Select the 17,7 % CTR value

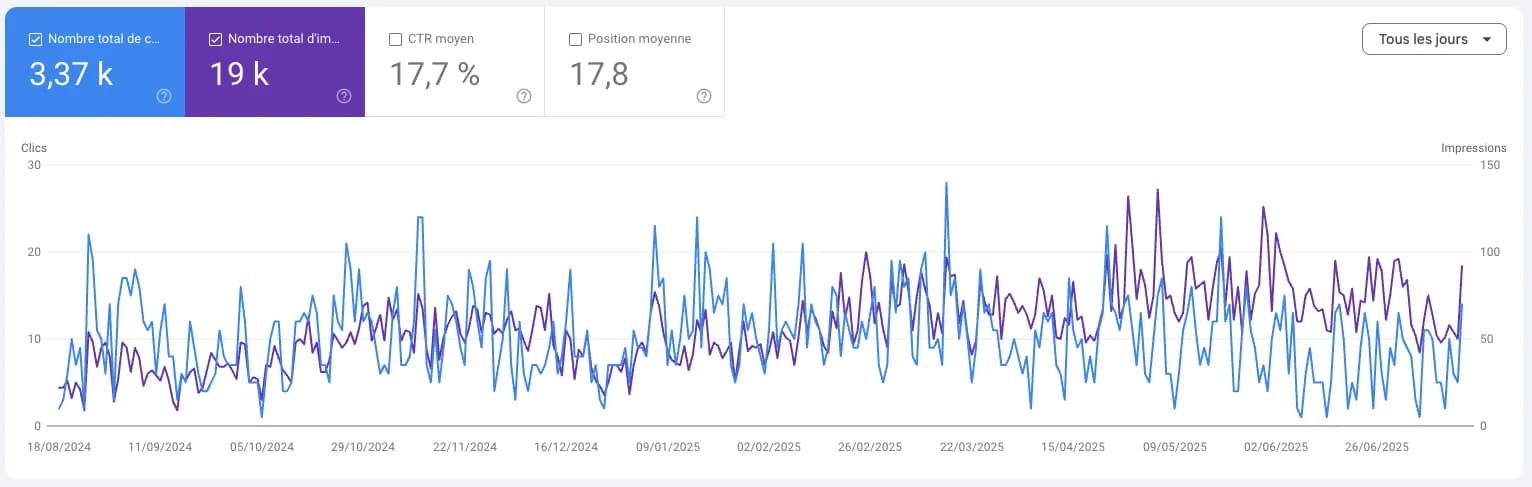[434, 74]
